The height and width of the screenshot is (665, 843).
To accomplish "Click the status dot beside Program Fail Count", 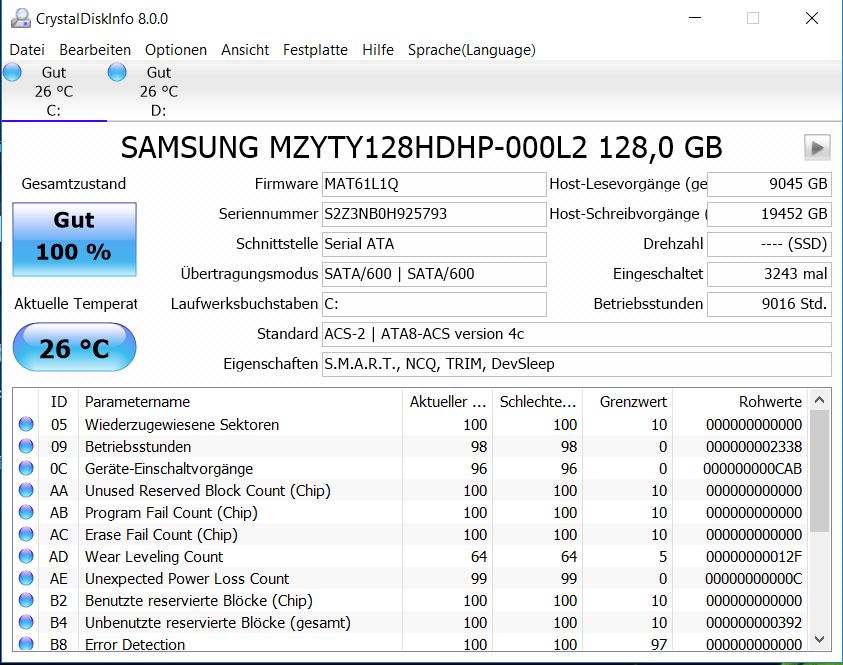I will coord(25,513).
